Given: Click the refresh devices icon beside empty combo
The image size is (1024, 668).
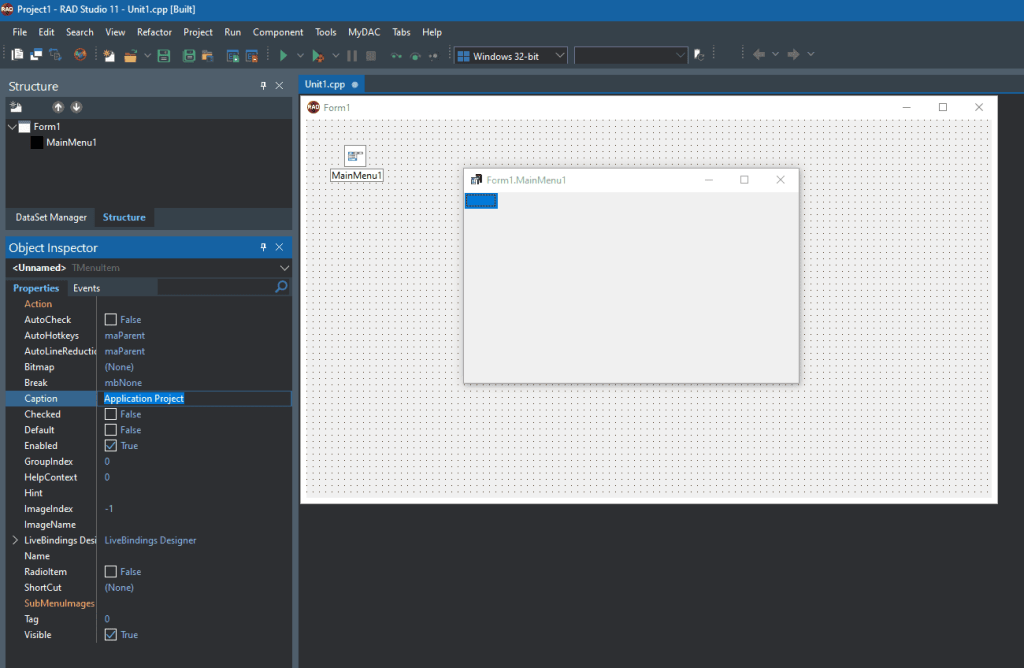Looking at the screenshot, I should click(699, 56).
